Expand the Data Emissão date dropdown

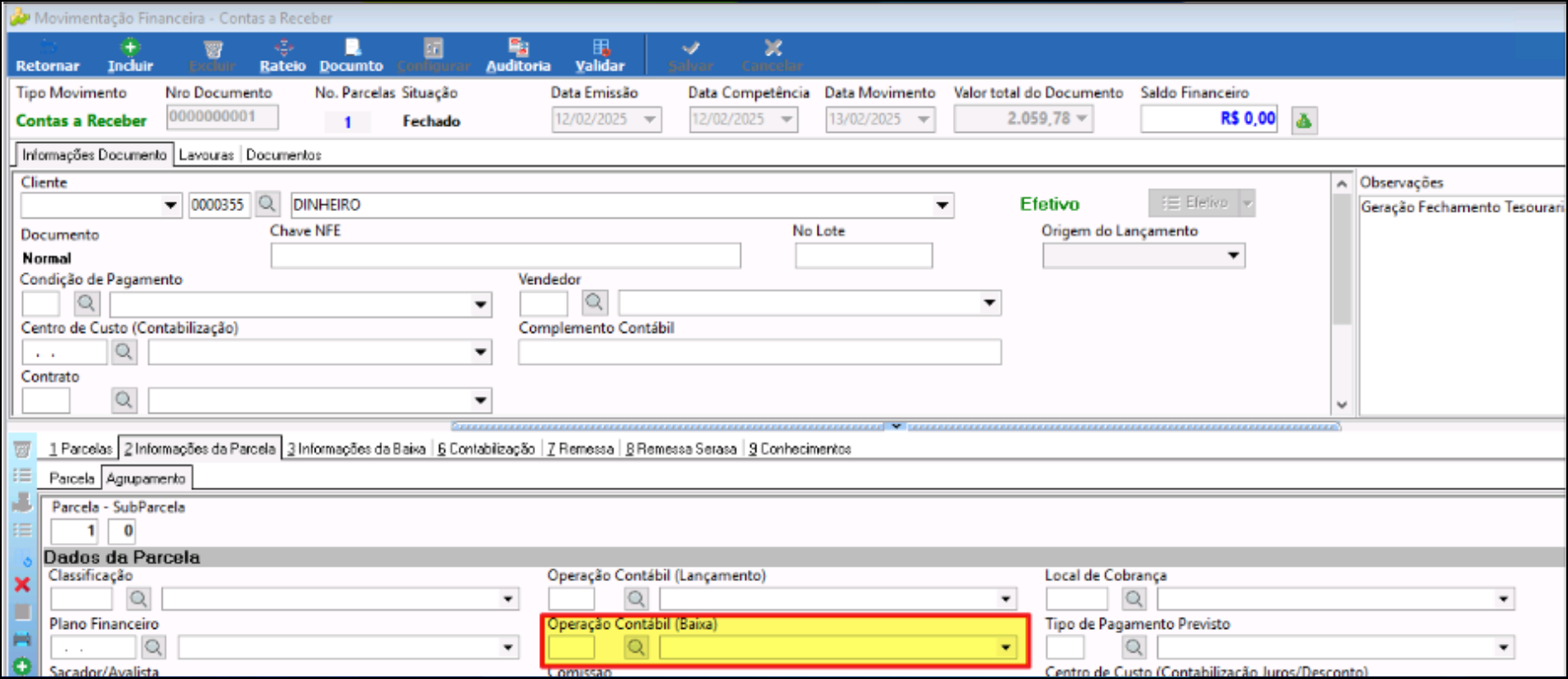pos(650,119)
